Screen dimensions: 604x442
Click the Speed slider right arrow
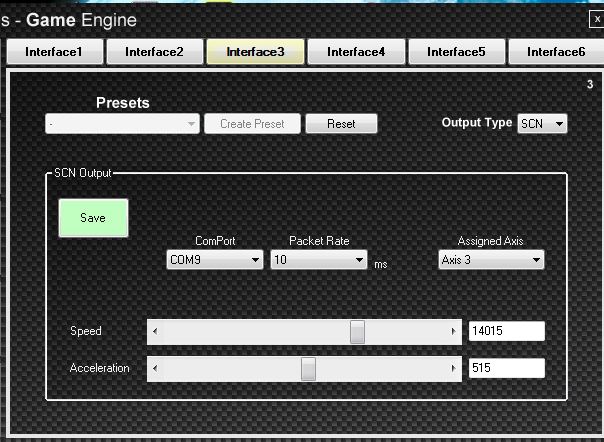coord(453,331)
